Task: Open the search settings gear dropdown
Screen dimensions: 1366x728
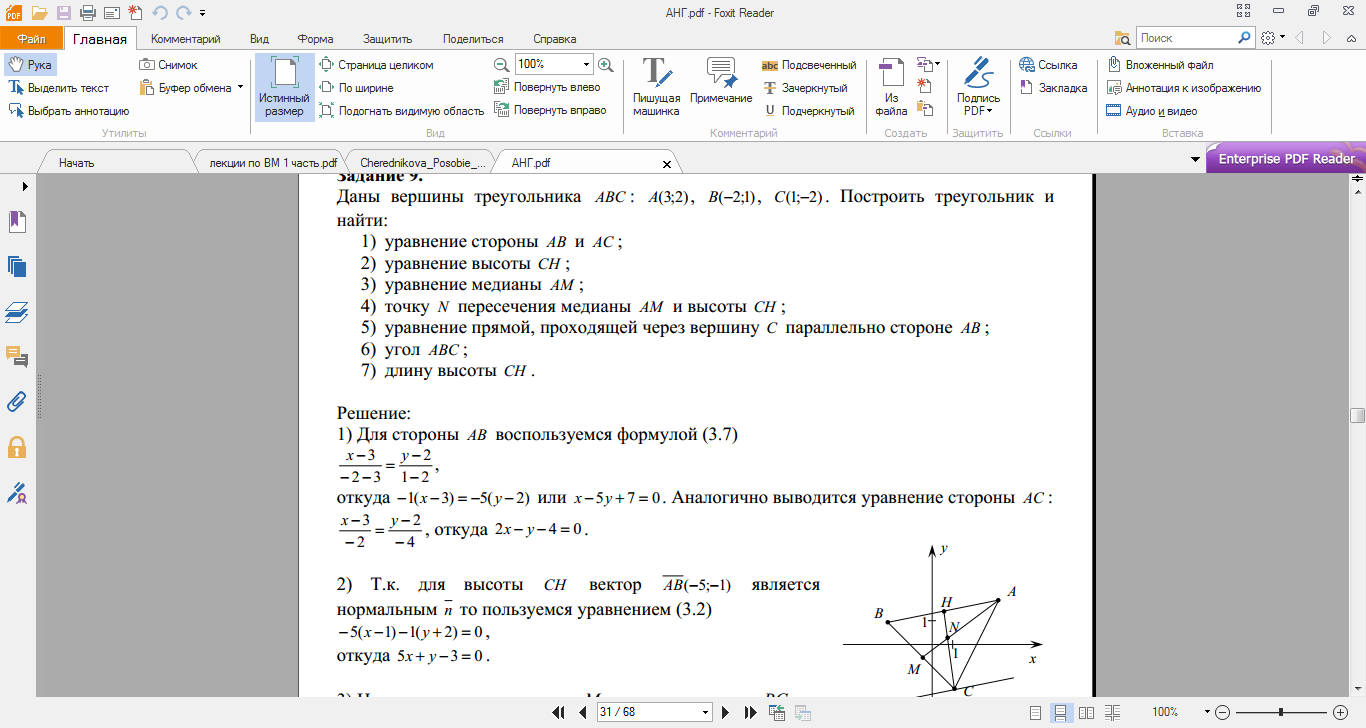Action: click(1272, 38)
